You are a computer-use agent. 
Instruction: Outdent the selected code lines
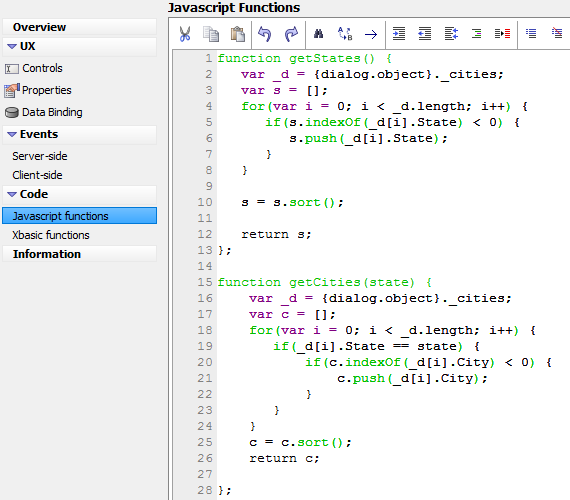(425, 34)
